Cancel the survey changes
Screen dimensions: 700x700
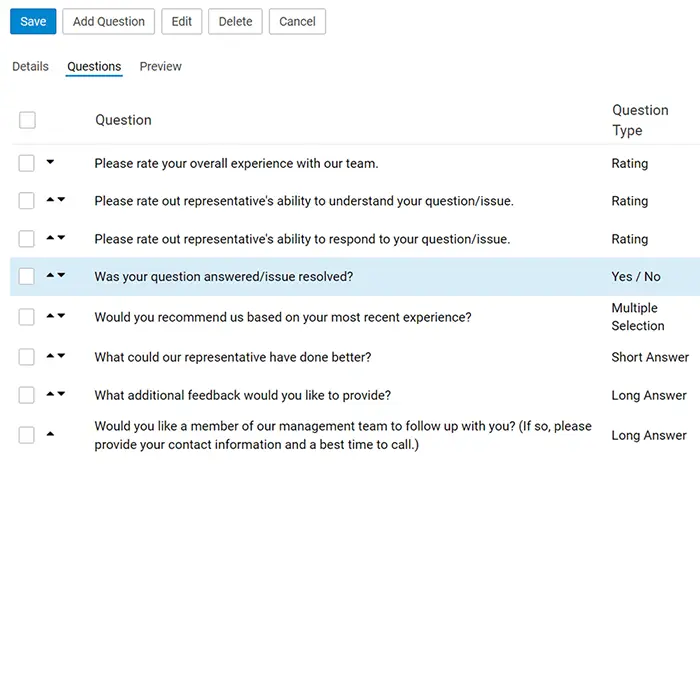click(x=297, y=21)
